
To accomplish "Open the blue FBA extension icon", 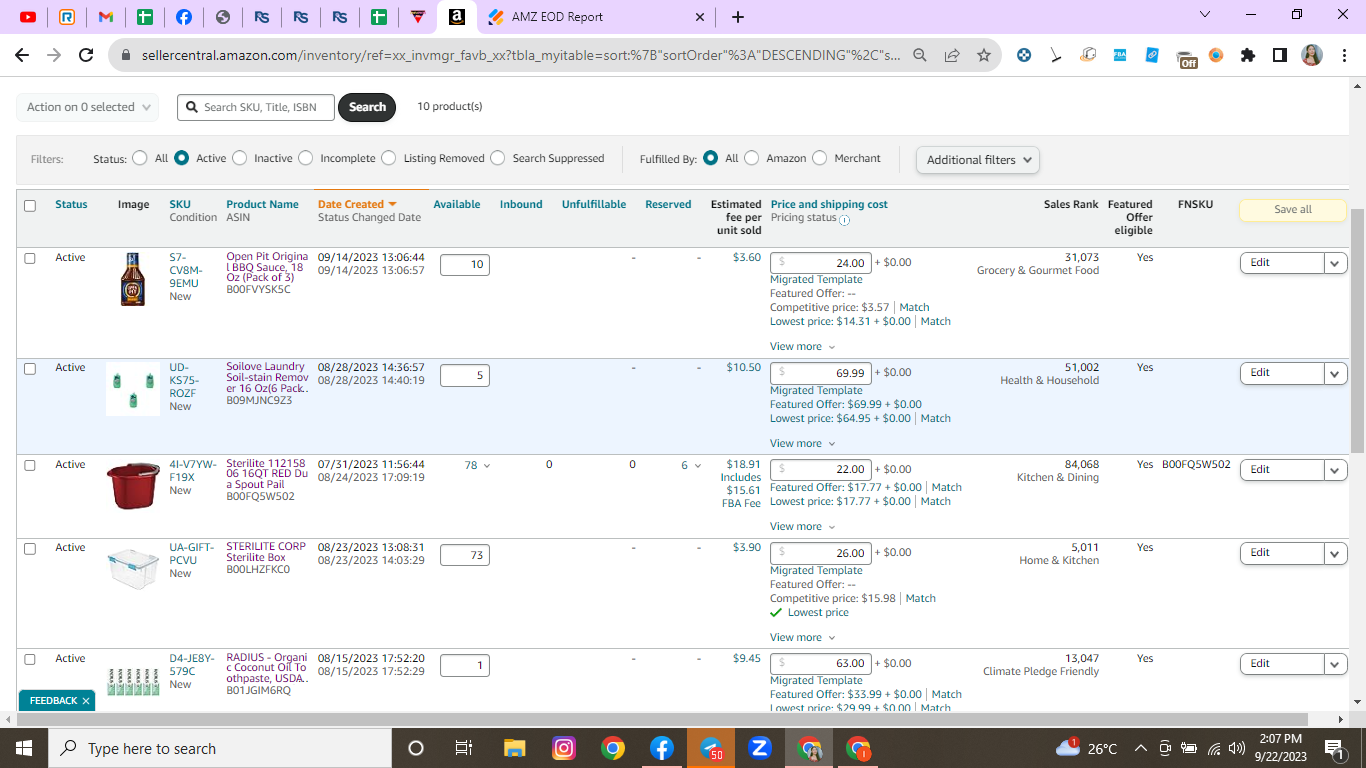I will click(1120, 56).
